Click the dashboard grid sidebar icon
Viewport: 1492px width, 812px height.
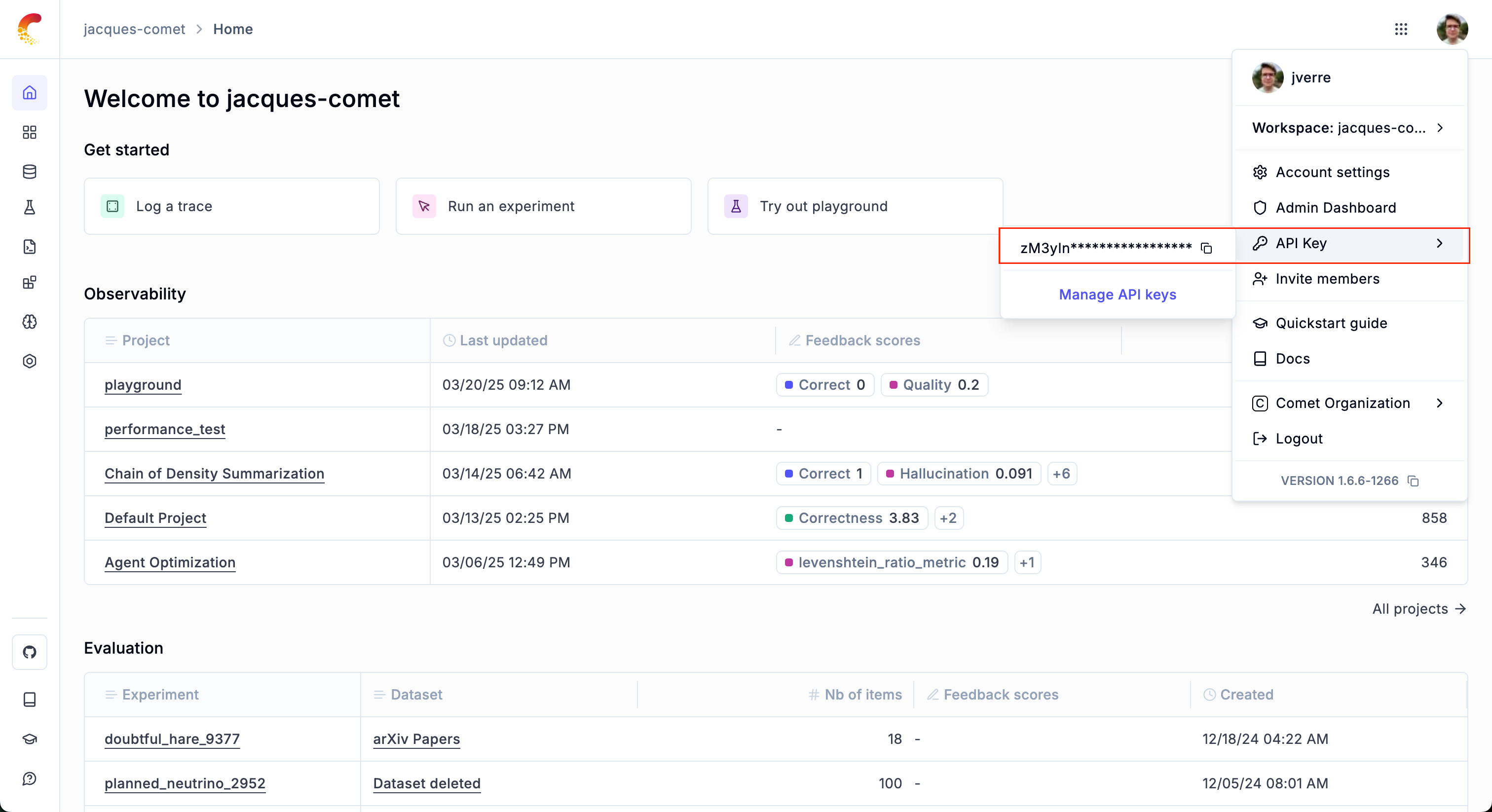click(x=30, y=133)
